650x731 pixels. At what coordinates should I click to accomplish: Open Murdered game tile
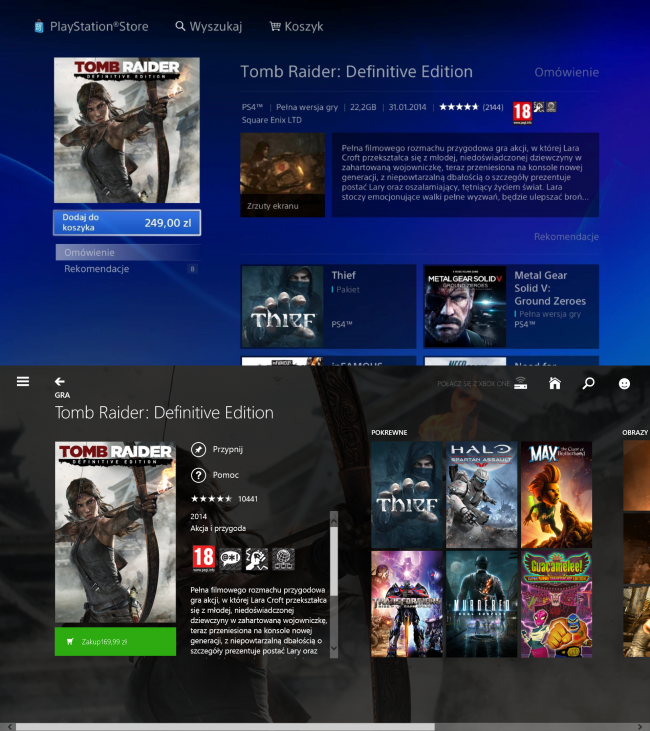point(482,604)
